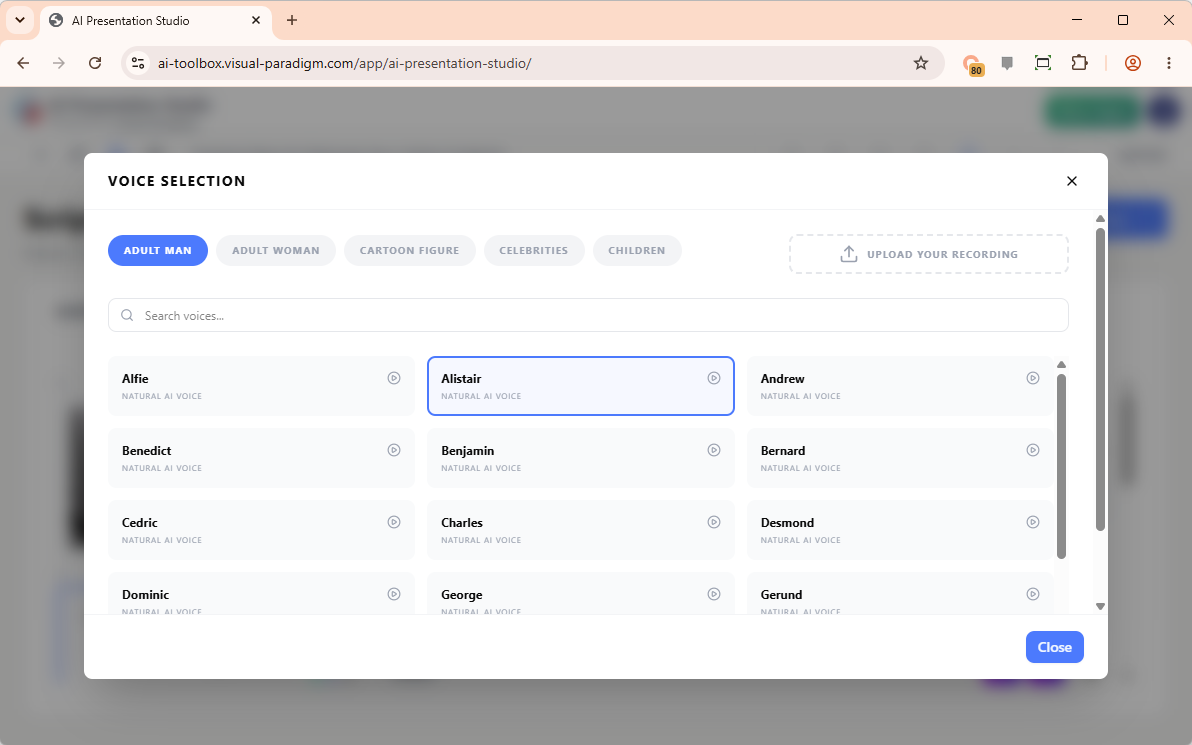Select the Adult Man voice category
Image resolution: width=1192 pixels, height=745 pixels.
click(x=157, y=250)
